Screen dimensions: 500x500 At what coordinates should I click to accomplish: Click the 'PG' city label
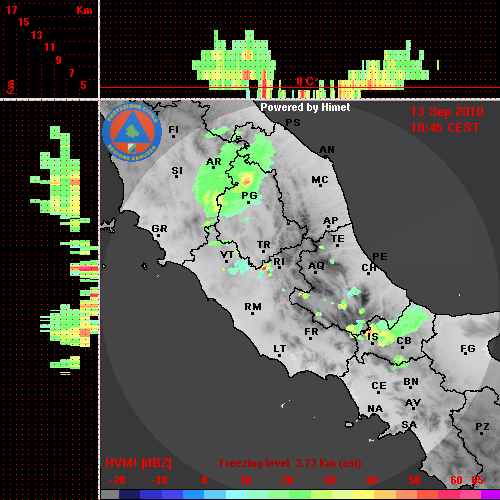coord(249,196)
